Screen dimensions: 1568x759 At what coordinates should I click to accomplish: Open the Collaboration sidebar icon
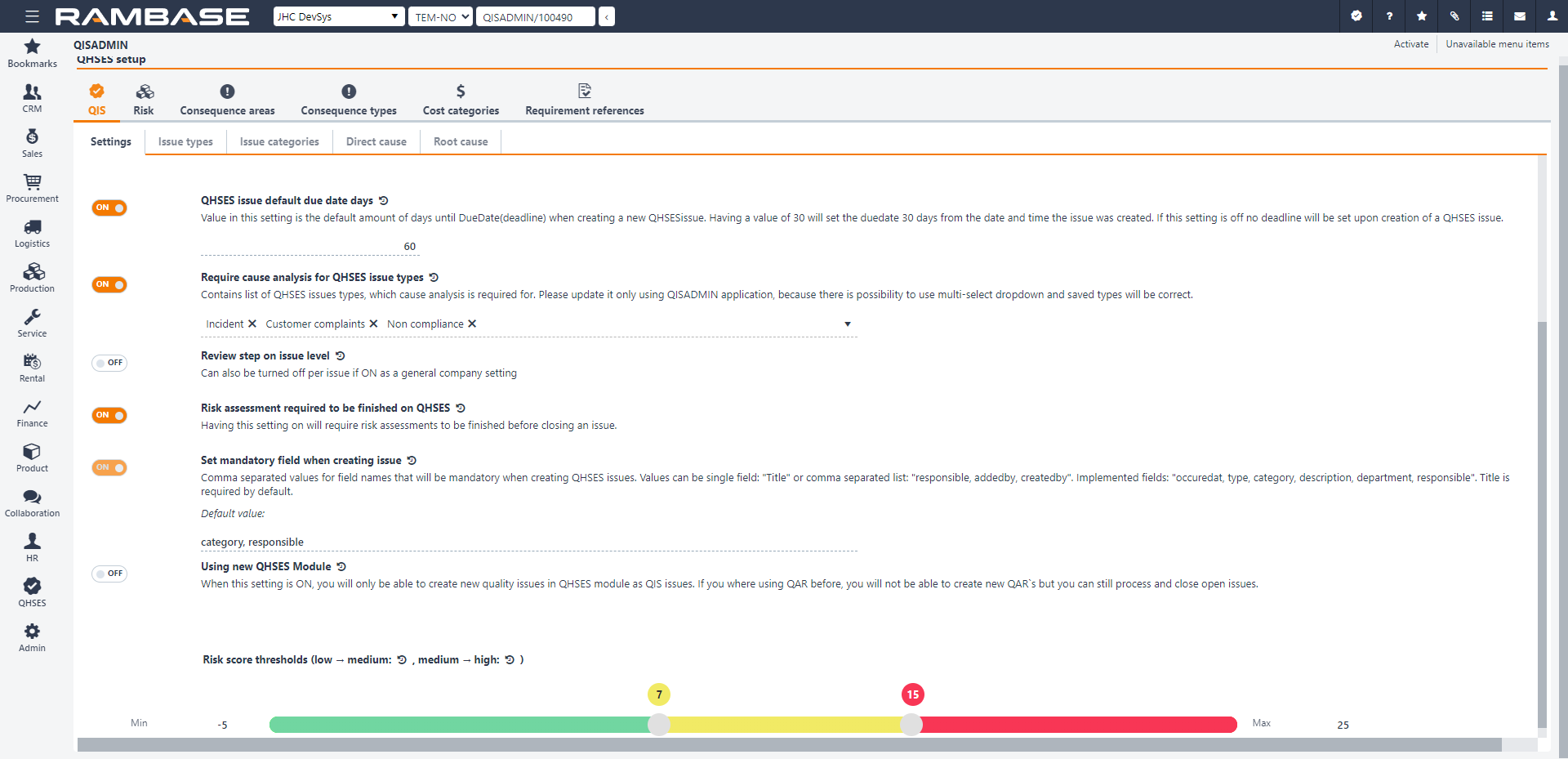click(x=32, y=502)
